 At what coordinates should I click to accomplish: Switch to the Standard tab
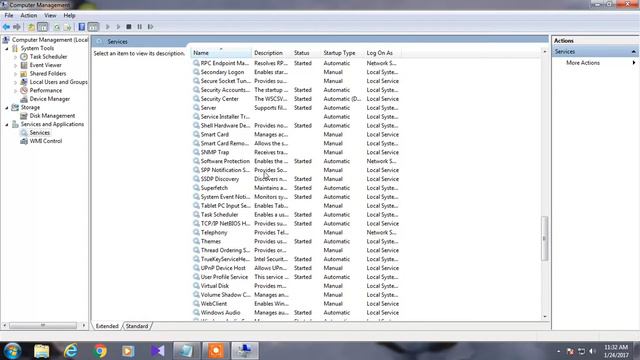click(x=137, y=326)
